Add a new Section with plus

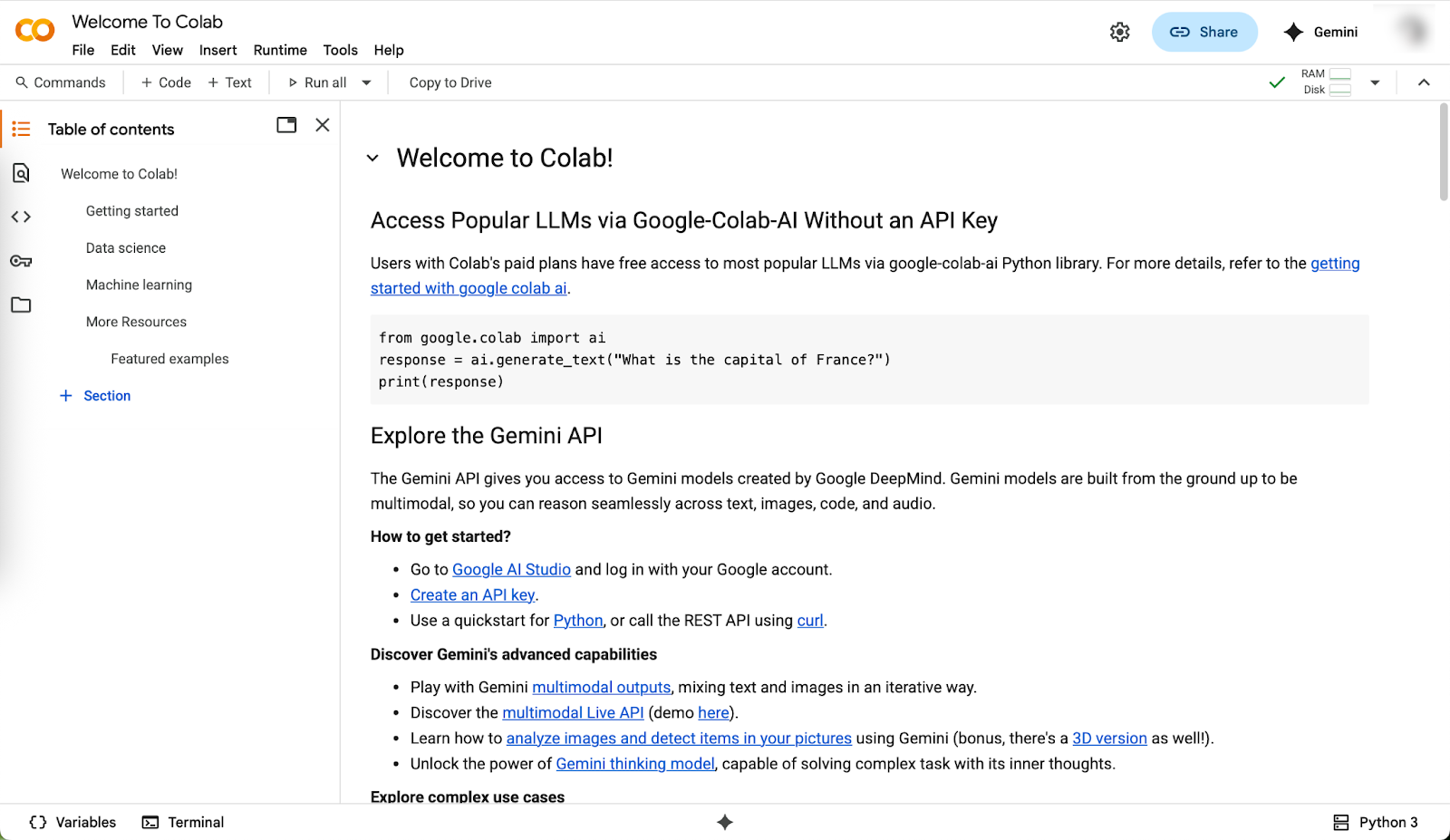(95, 396)
